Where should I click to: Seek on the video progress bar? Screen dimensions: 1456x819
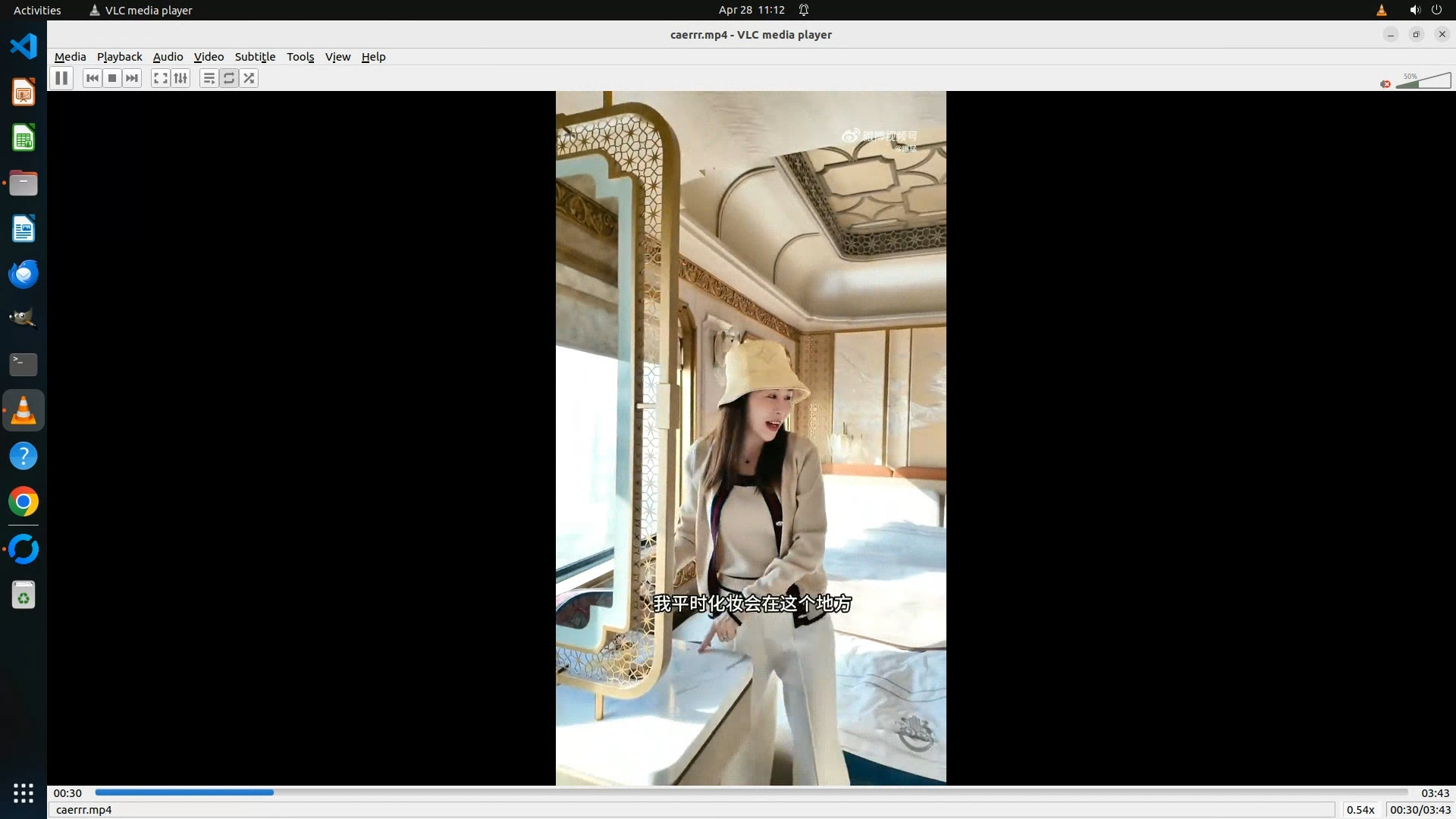[751, 792]
